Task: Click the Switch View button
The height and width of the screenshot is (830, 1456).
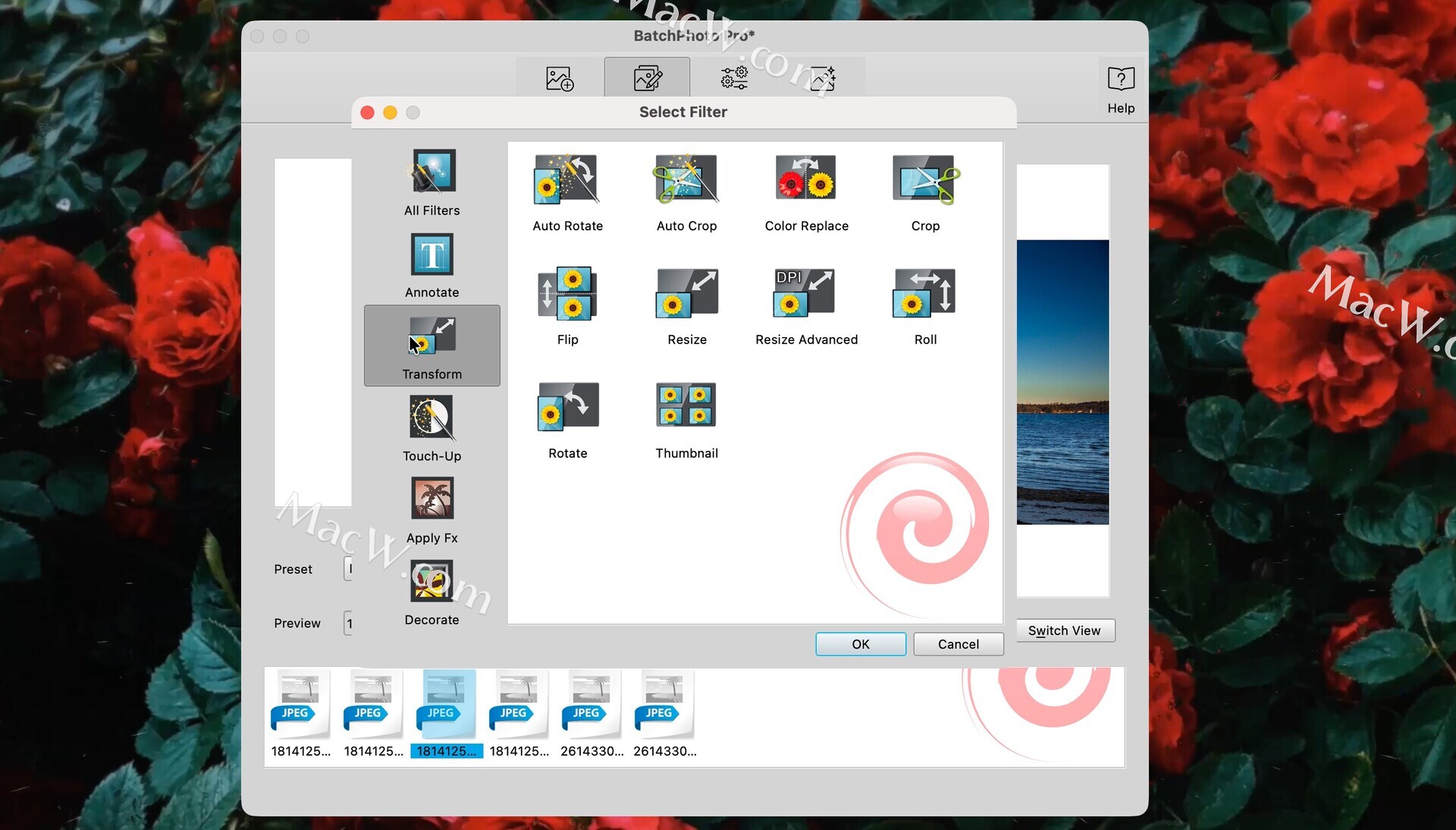Action: coord(1064,631)
